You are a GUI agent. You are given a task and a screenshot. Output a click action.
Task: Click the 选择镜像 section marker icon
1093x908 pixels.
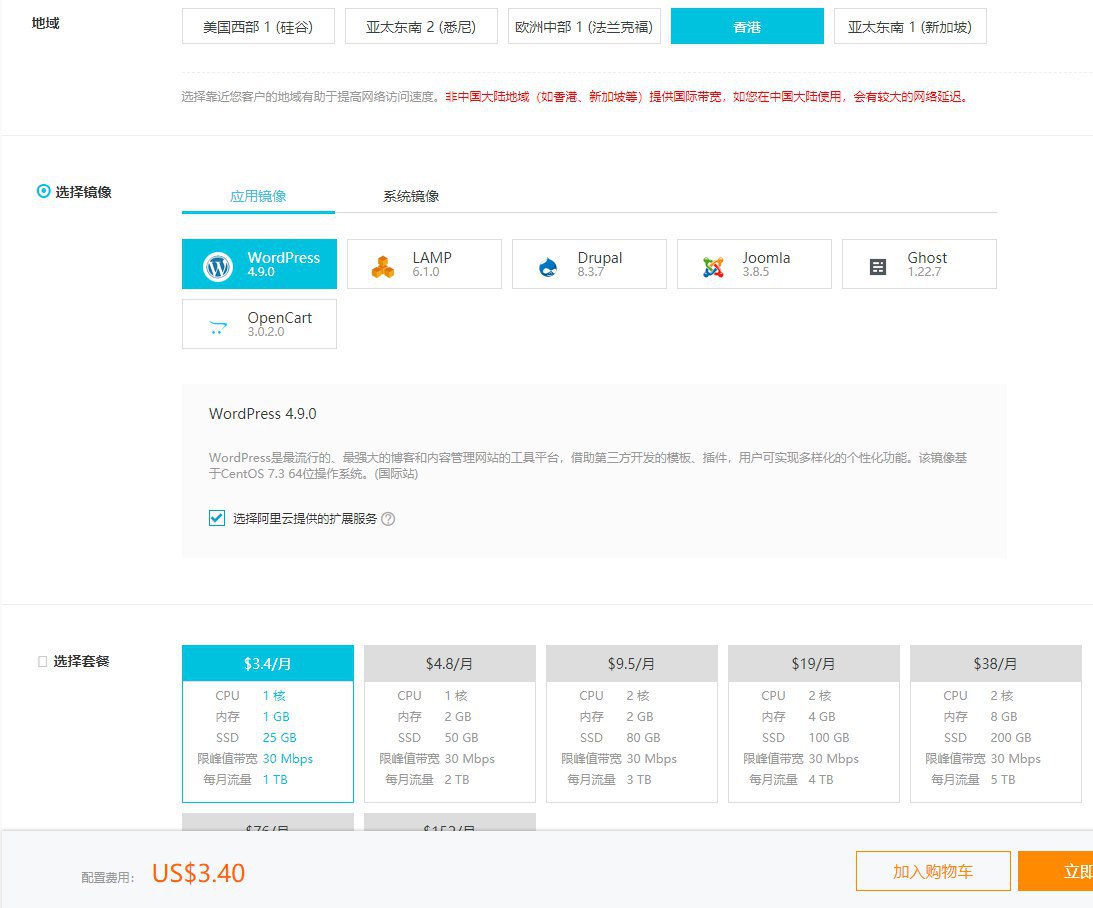coord(43,191)
